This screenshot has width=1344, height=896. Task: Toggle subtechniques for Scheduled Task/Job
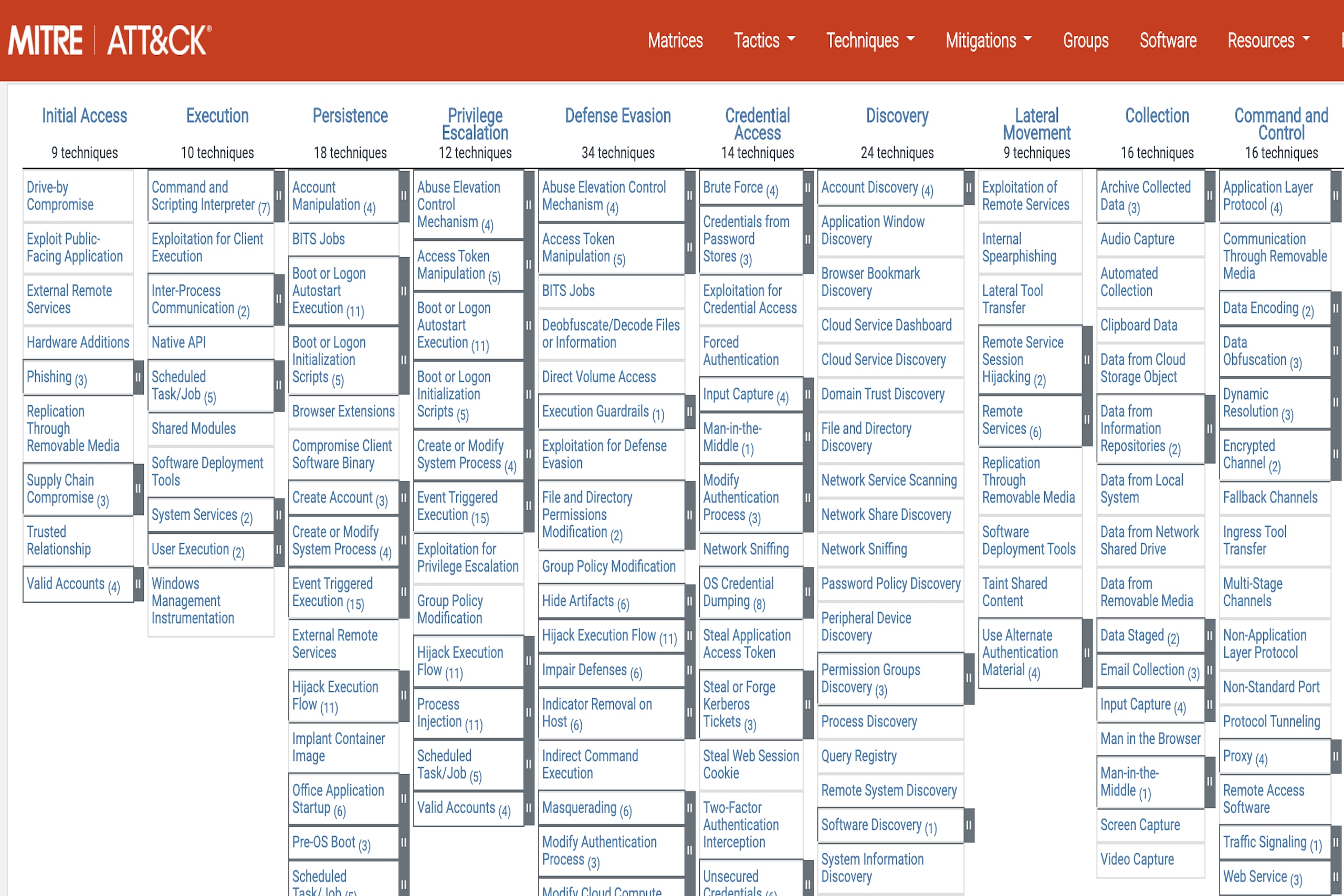pyautogui.click(x=278, y=387)
